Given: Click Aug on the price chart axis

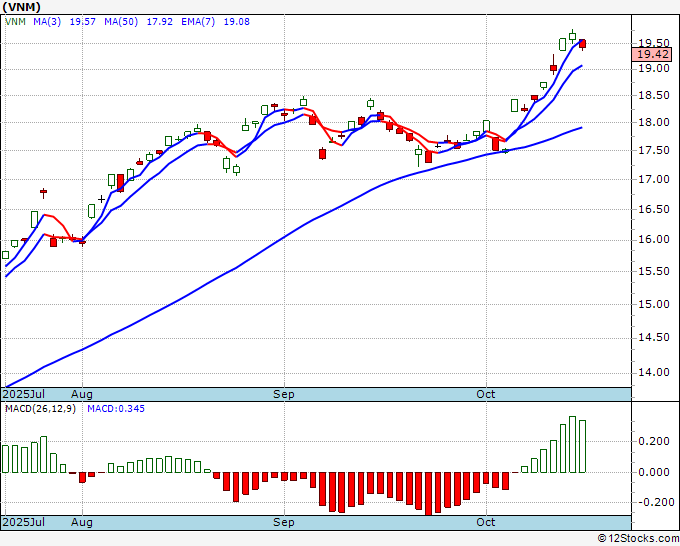Looking at the screenshot, I should coord(82,394).
